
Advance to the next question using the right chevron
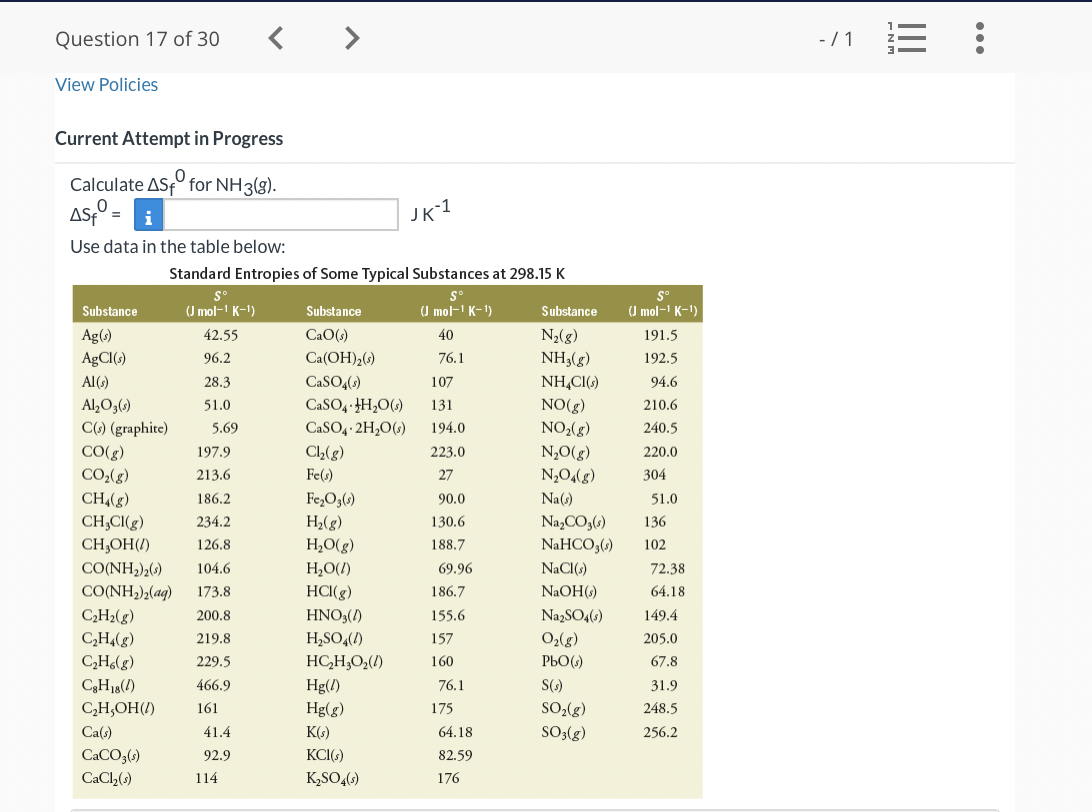[x=351, y=37]
